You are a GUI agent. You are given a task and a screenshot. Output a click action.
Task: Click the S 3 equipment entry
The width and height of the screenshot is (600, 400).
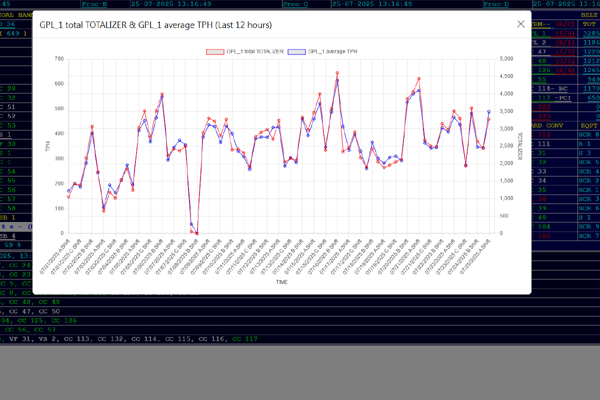(x=585, y=153)
